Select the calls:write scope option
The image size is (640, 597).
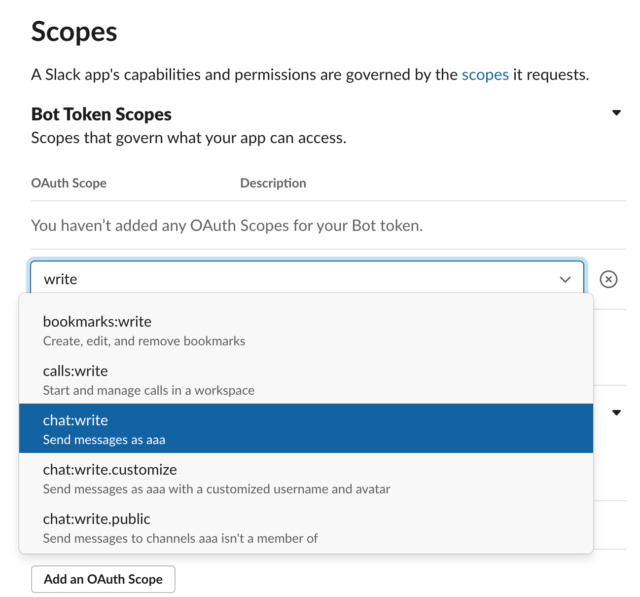(x=306, y=380)
